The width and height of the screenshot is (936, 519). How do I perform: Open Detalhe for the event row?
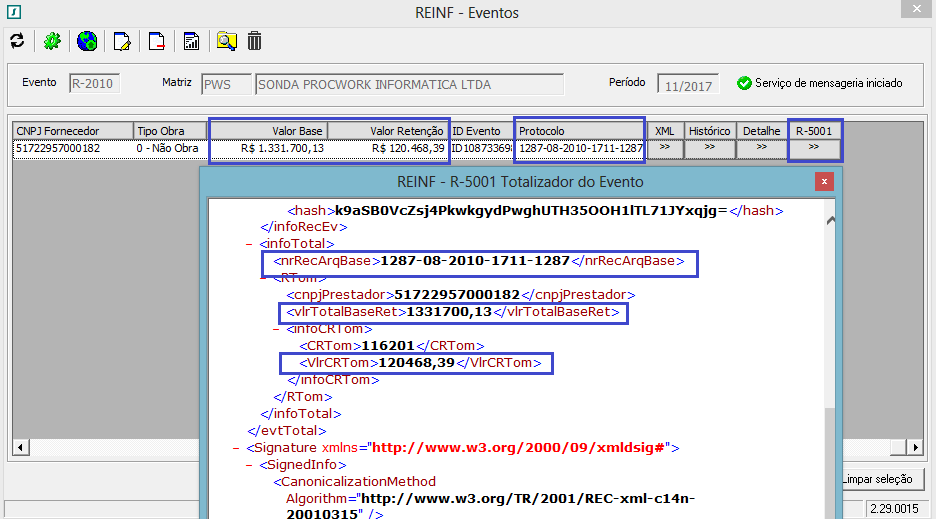[x=761, y=148]
